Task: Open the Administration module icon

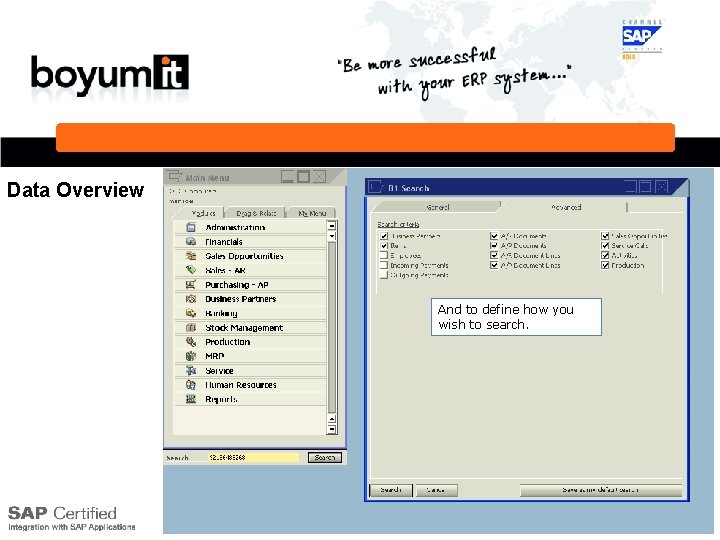Action: [x=191, y=227]
